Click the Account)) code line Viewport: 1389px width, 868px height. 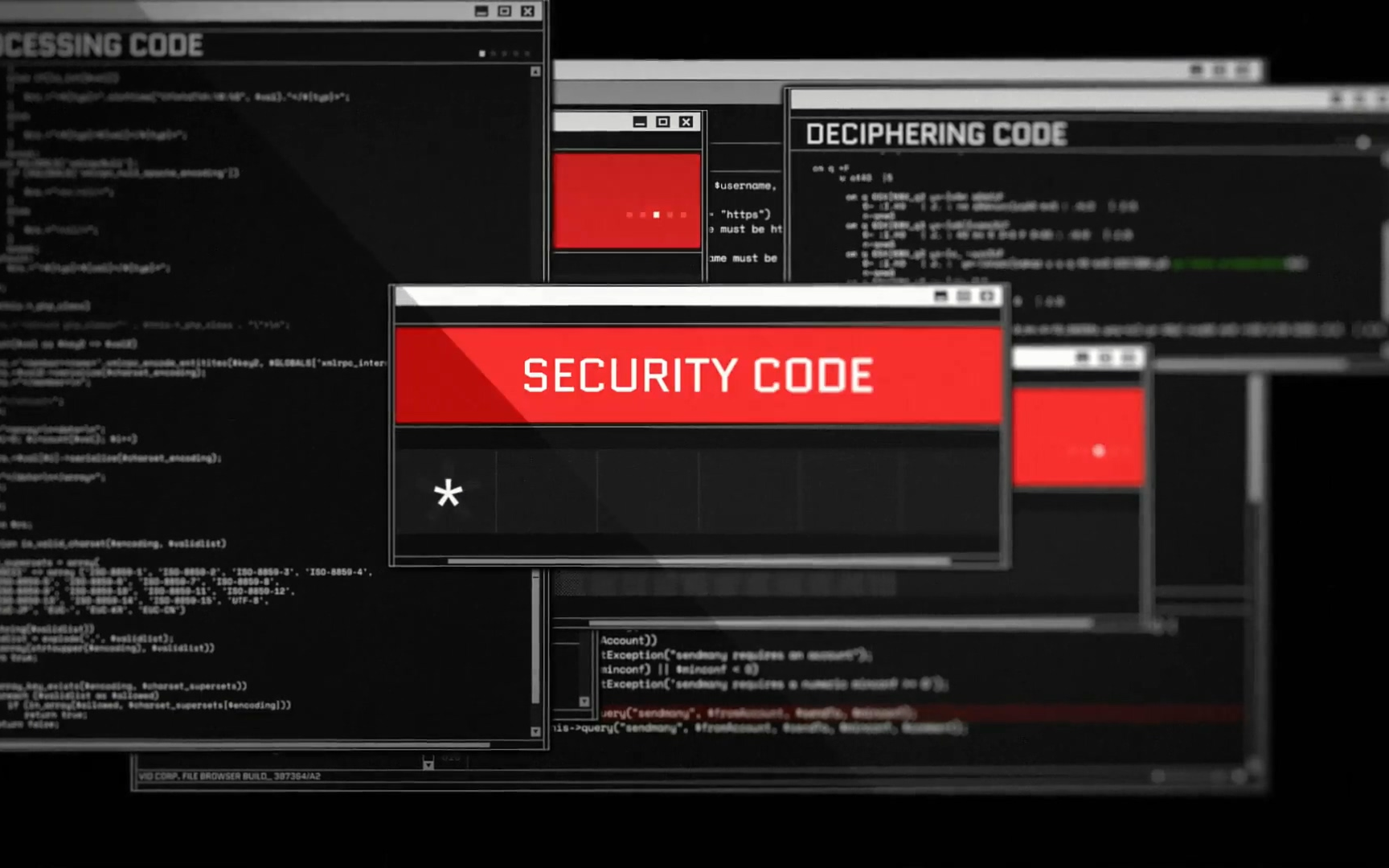pyautogui.click(x=629, y=641)
